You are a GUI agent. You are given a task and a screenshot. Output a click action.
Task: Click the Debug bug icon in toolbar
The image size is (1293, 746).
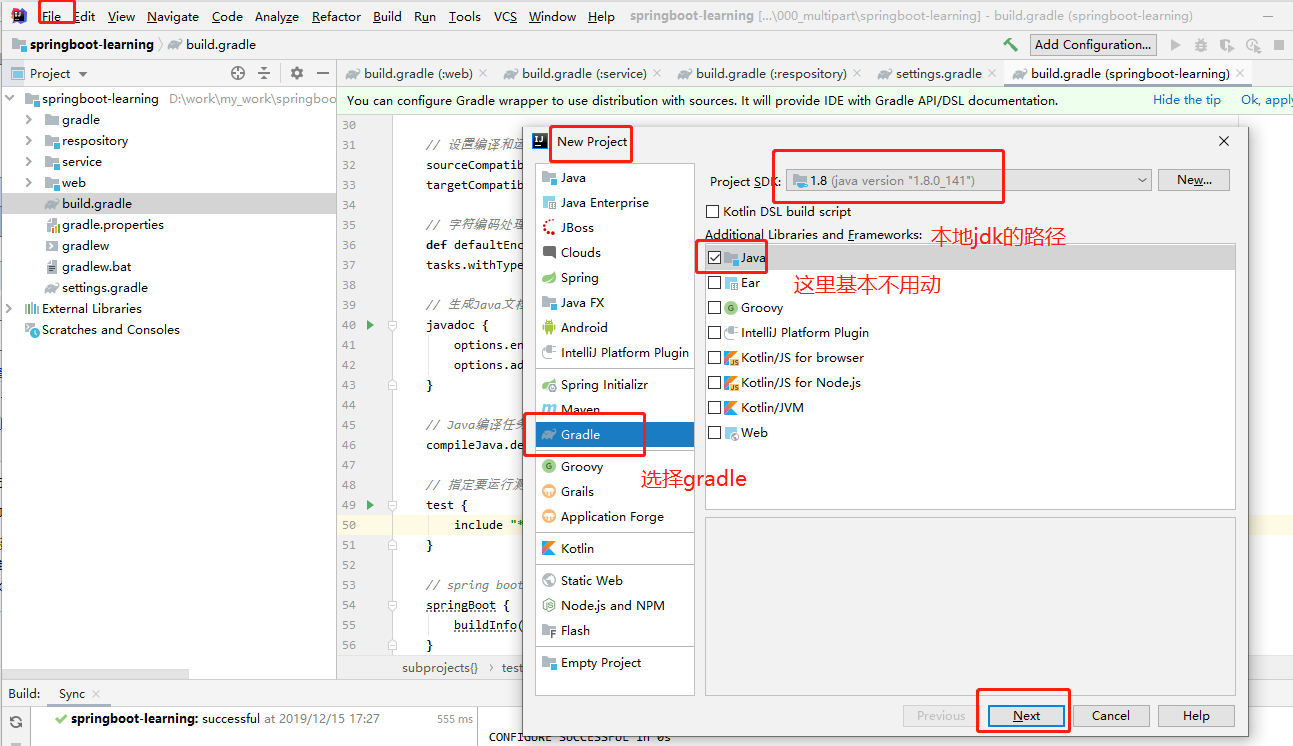(1201, 45)
